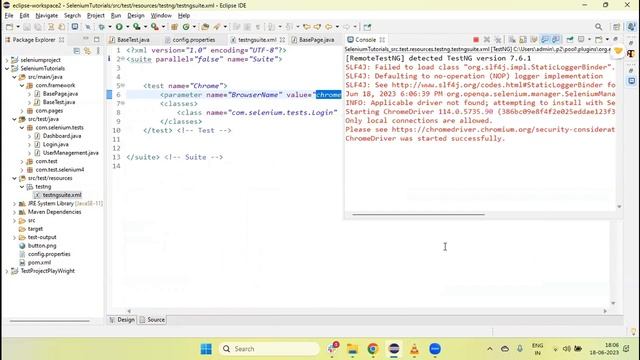Open Display Selected Console dropdown arrow
The width and height of the screenshot is (640, 360).
point(589,40)
